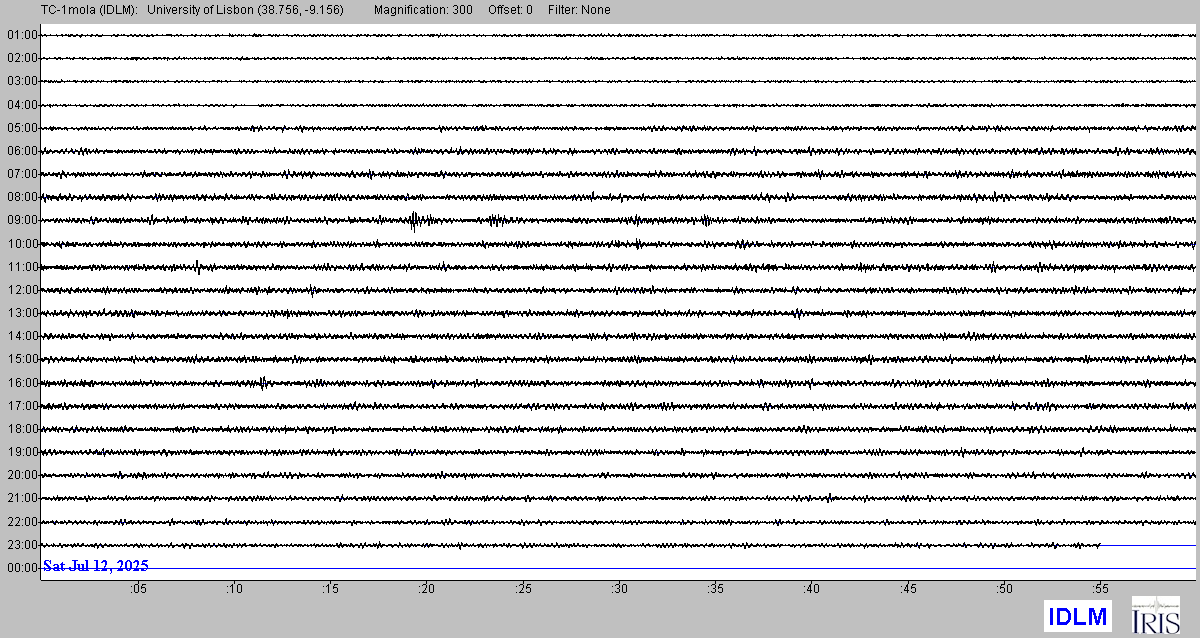Viewport: 1200px width, 638px height.
Task: Click the 03:00 hour label
Action: [x=22, y=81]
